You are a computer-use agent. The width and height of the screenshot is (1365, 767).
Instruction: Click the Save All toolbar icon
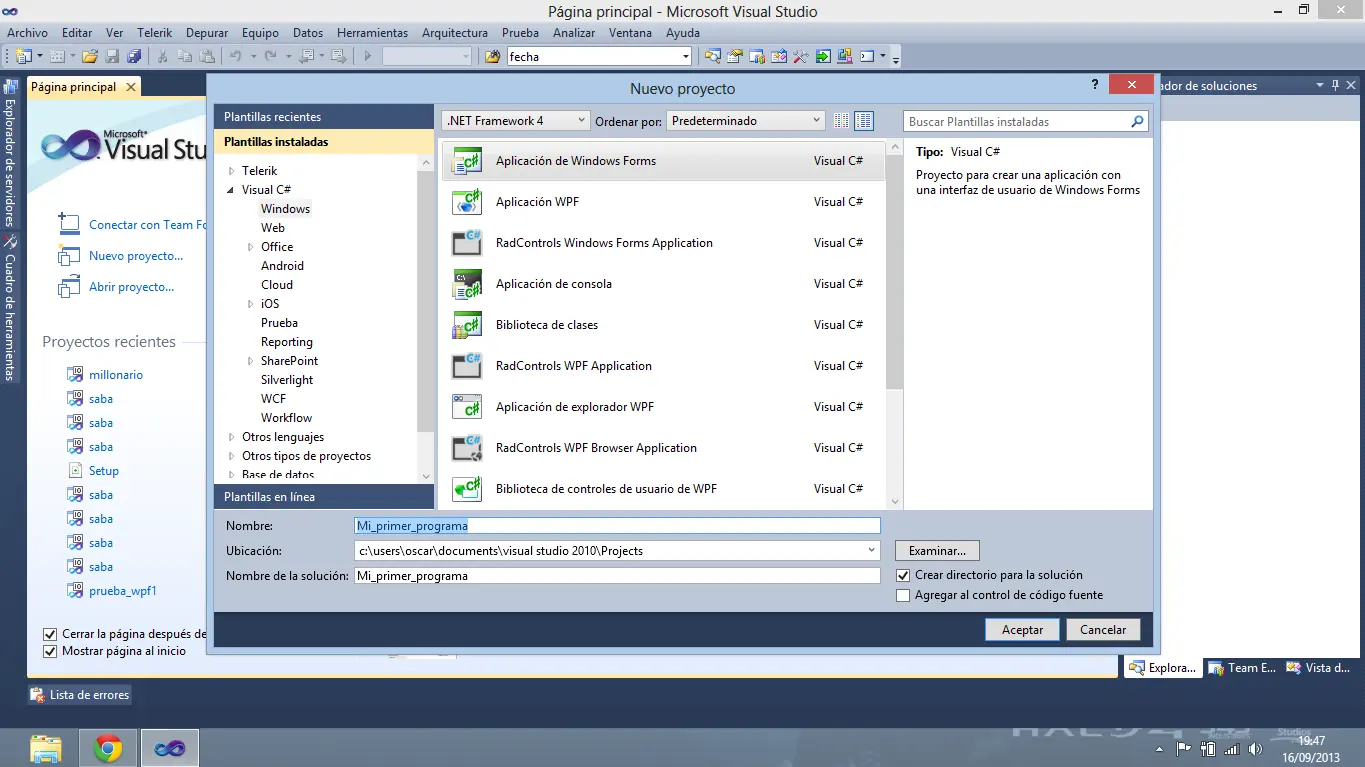coord(134,57)
